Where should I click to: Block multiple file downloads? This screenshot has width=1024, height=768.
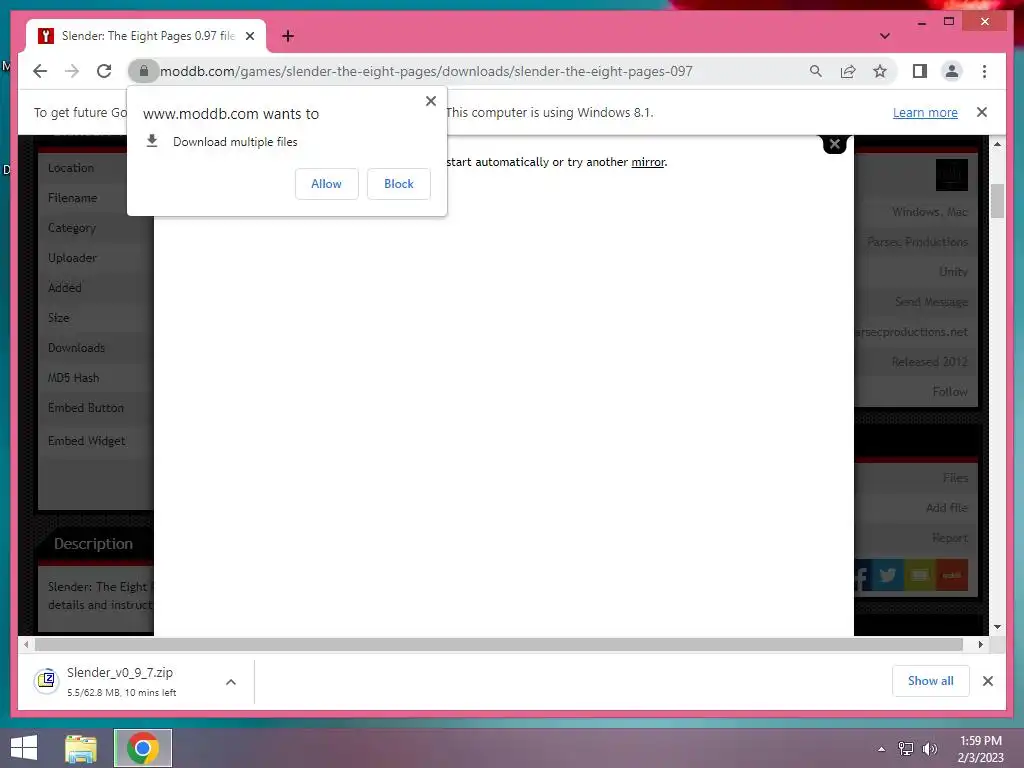398,184
